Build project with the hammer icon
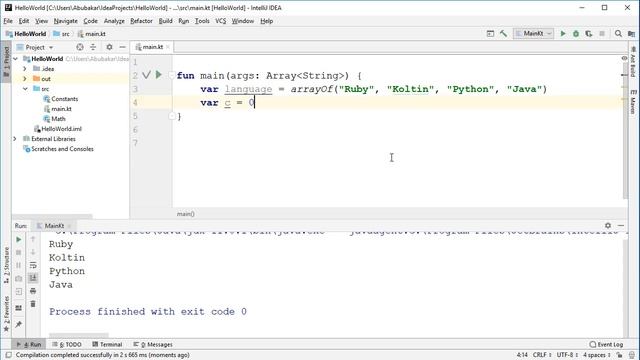This screenshot has width=640, height=360. point(503,33)
